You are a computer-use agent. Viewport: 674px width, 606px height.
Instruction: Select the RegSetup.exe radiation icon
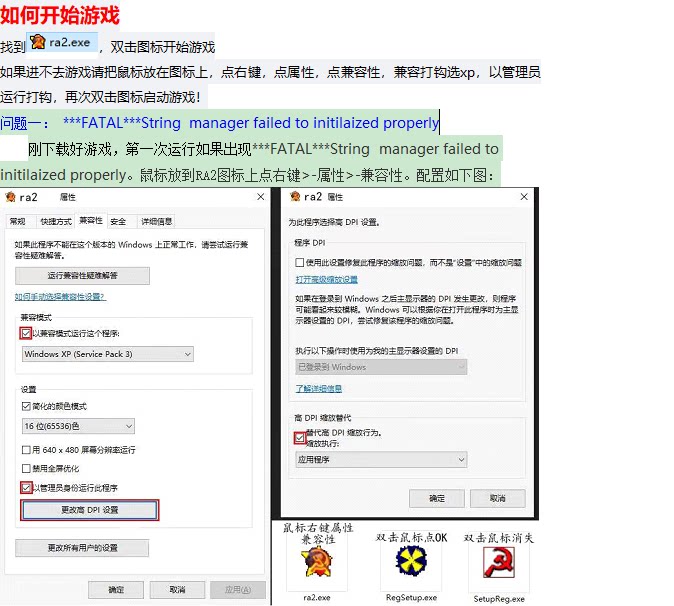pyautogui.click(x=411, y=560)
